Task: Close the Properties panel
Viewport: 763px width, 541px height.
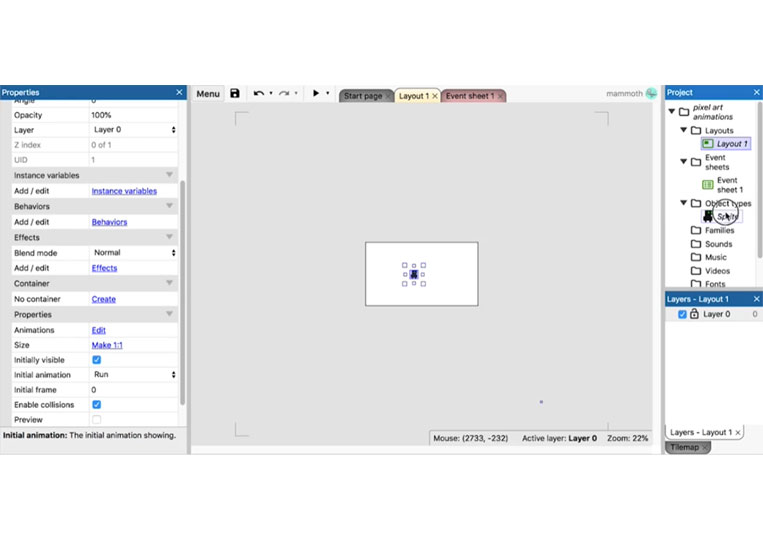Action: [x=179, y=92]
